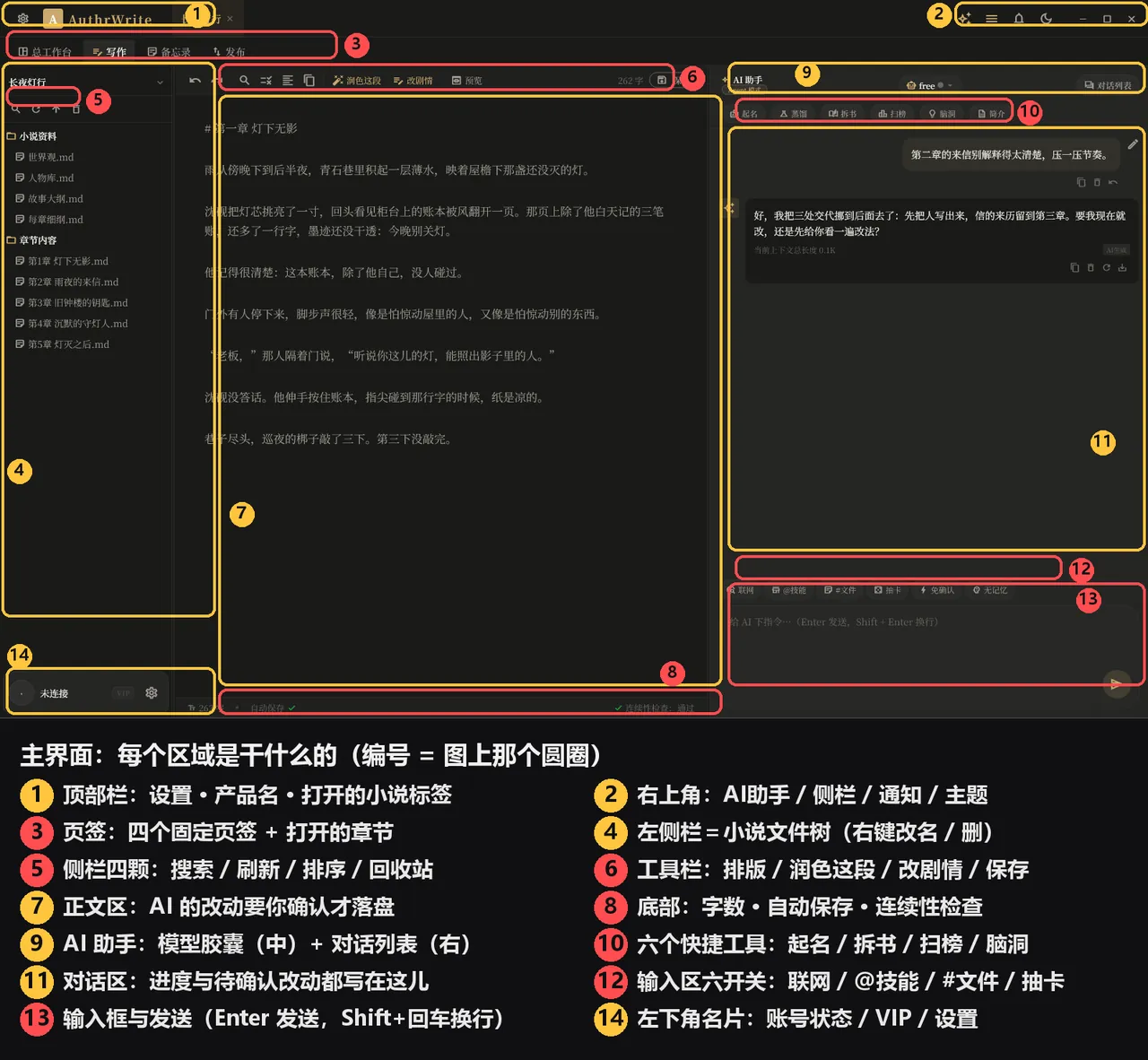This screenshot has width=1148, height=1060.
Task: Switch to the 备忘录 tab
Action: [170, 52]
